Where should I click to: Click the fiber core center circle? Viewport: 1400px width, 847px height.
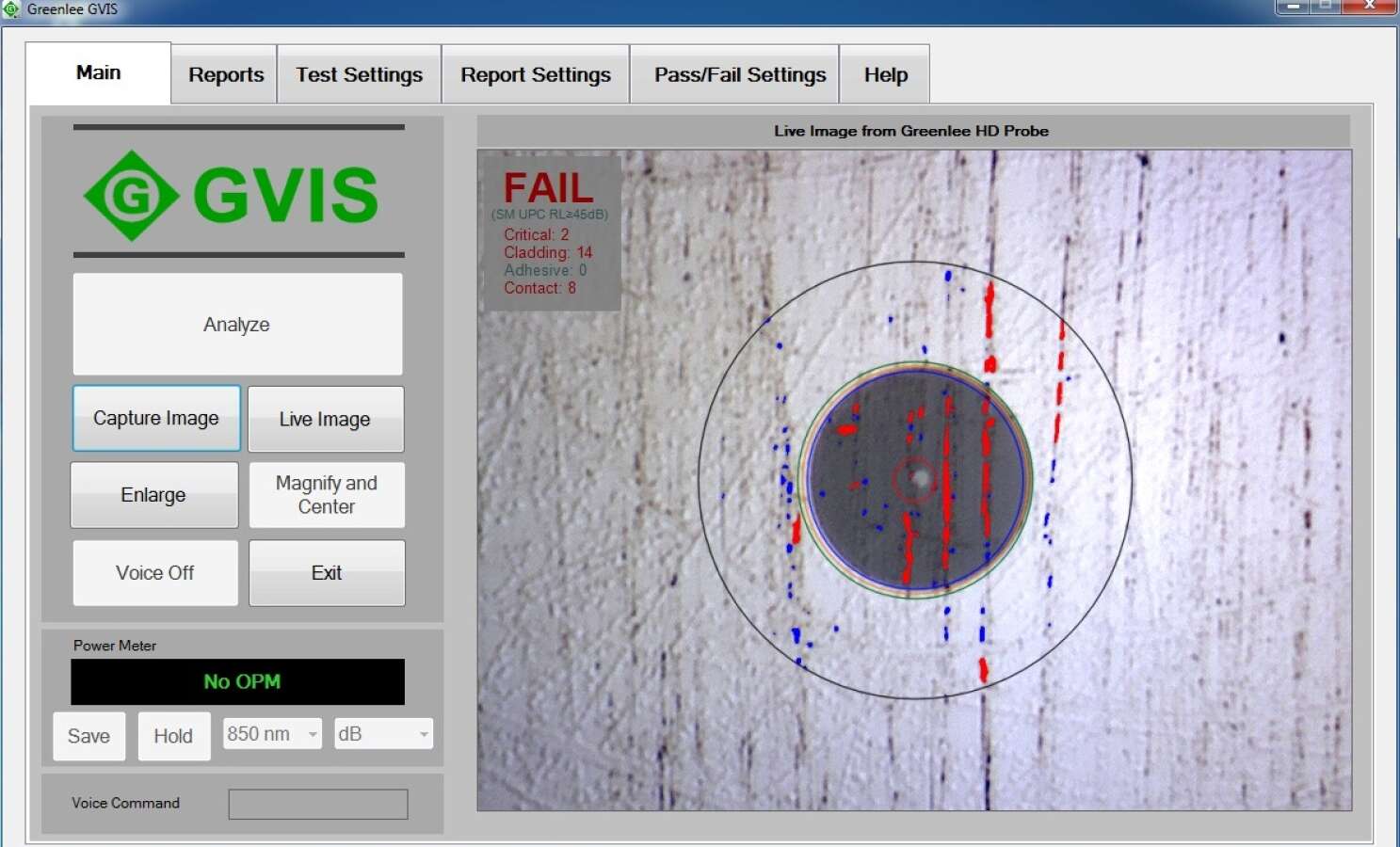[x=915, y=480]
